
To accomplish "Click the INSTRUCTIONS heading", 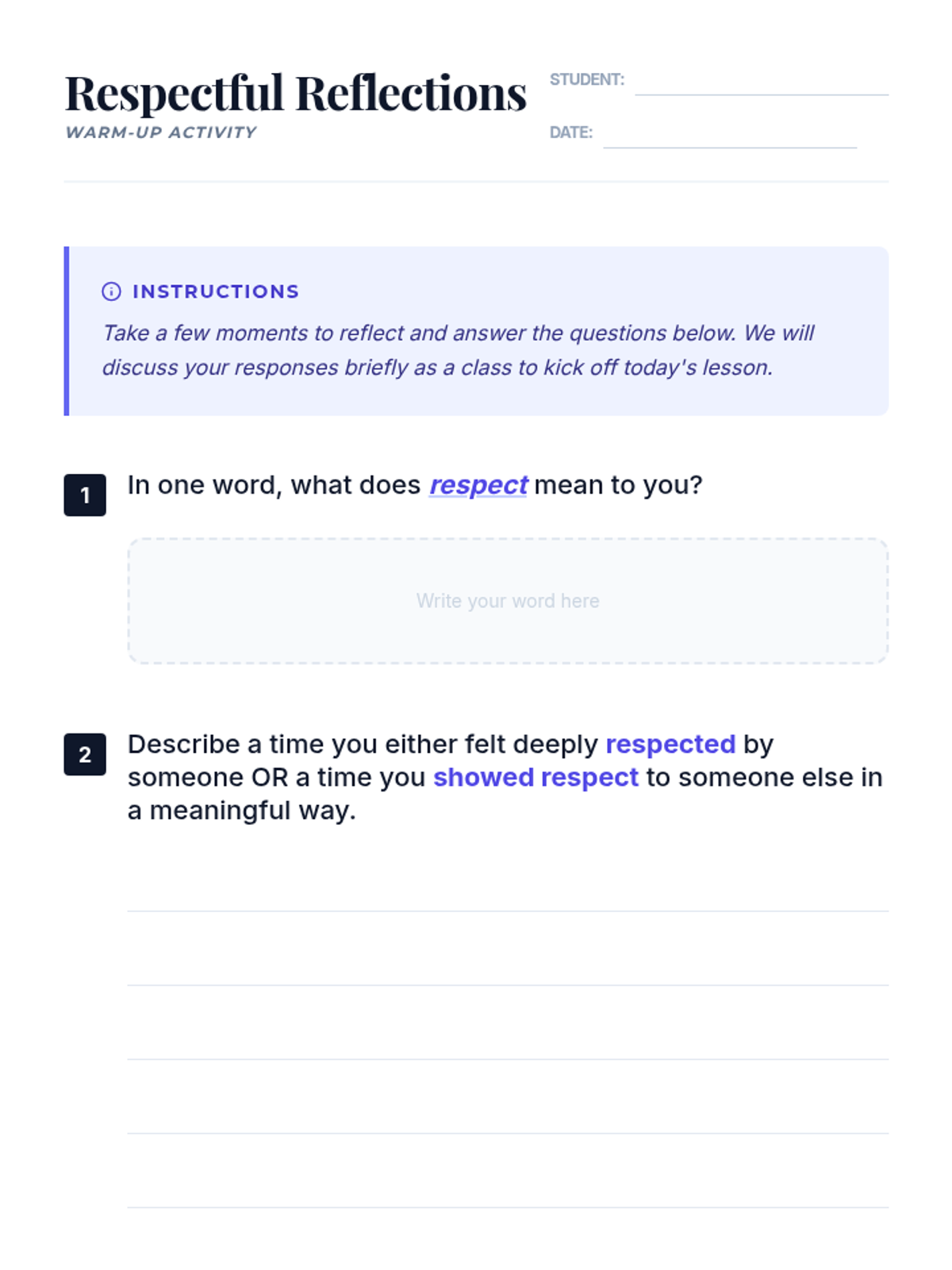I will coord(216,291).
